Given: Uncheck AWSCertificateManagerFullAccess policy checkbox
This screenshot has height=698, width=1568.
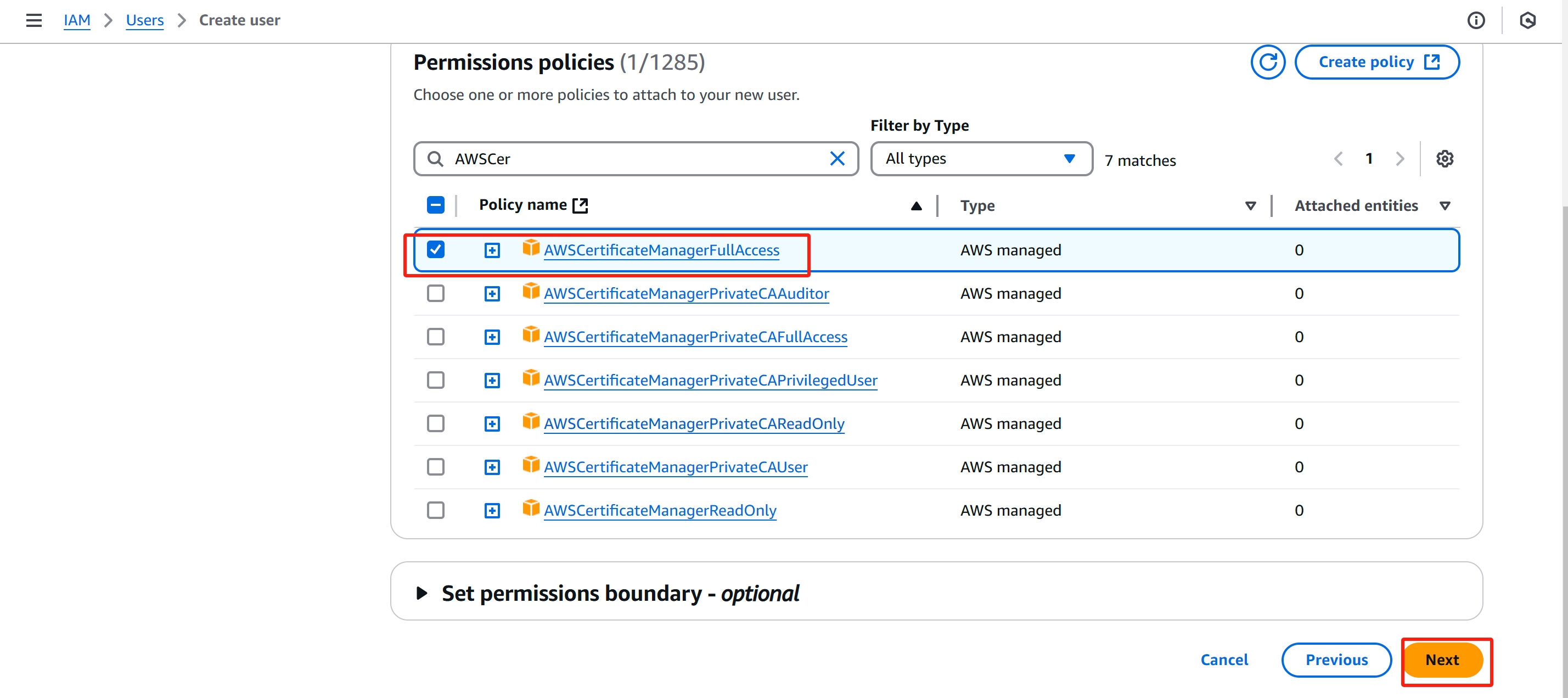Looking at the screenshot, I should pyautogui.click(x=436, y=249).
